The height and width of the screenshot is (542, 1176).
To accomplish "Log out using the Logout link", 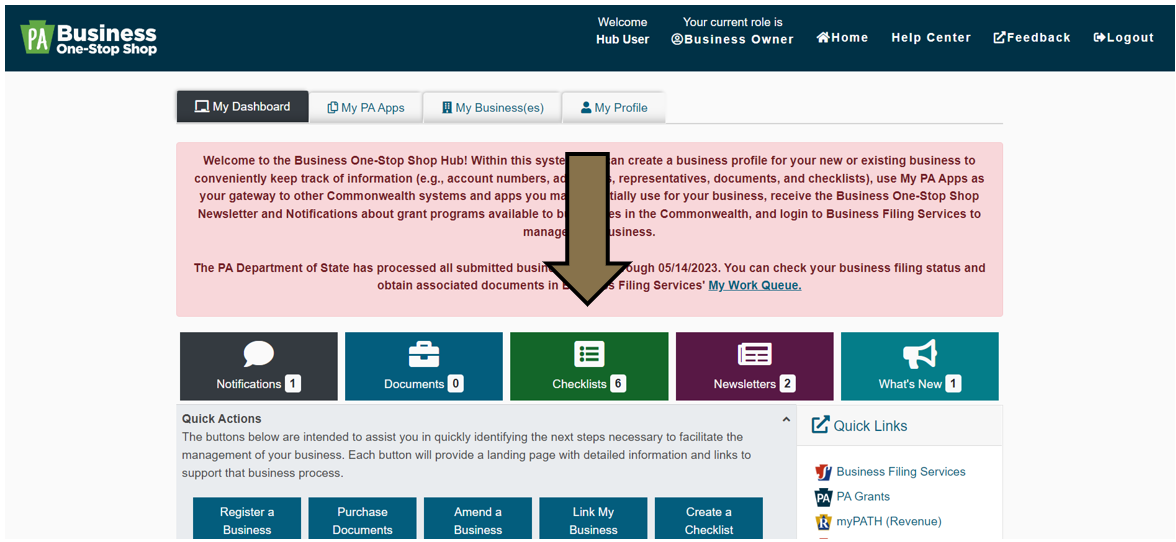I will (1124, 37).
